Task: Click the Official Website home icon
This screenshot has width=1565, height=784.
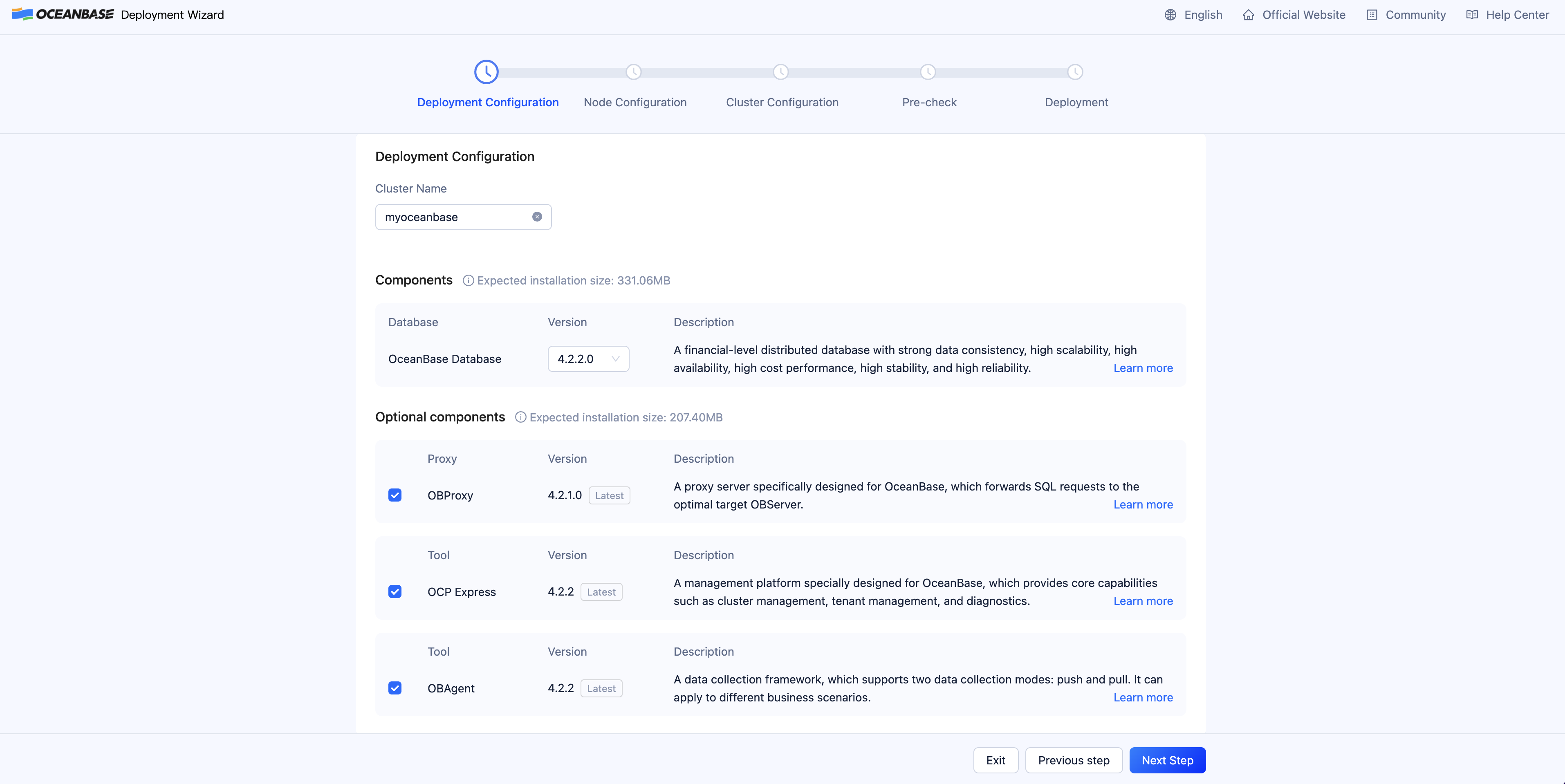Action: pos(1249,15)
